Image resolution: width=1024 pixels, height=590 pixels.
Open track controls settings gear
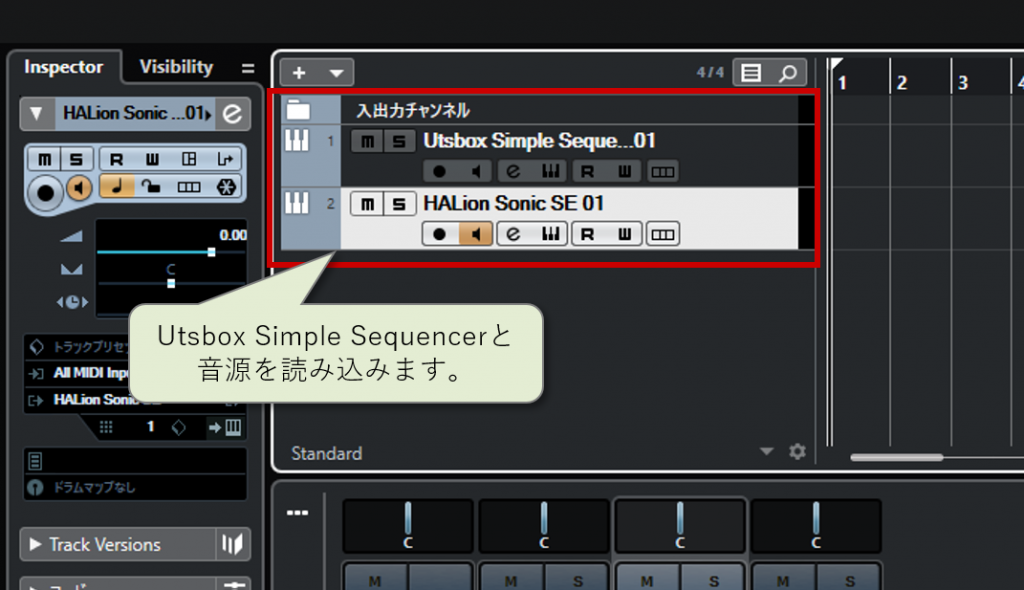tap(797, 451)
